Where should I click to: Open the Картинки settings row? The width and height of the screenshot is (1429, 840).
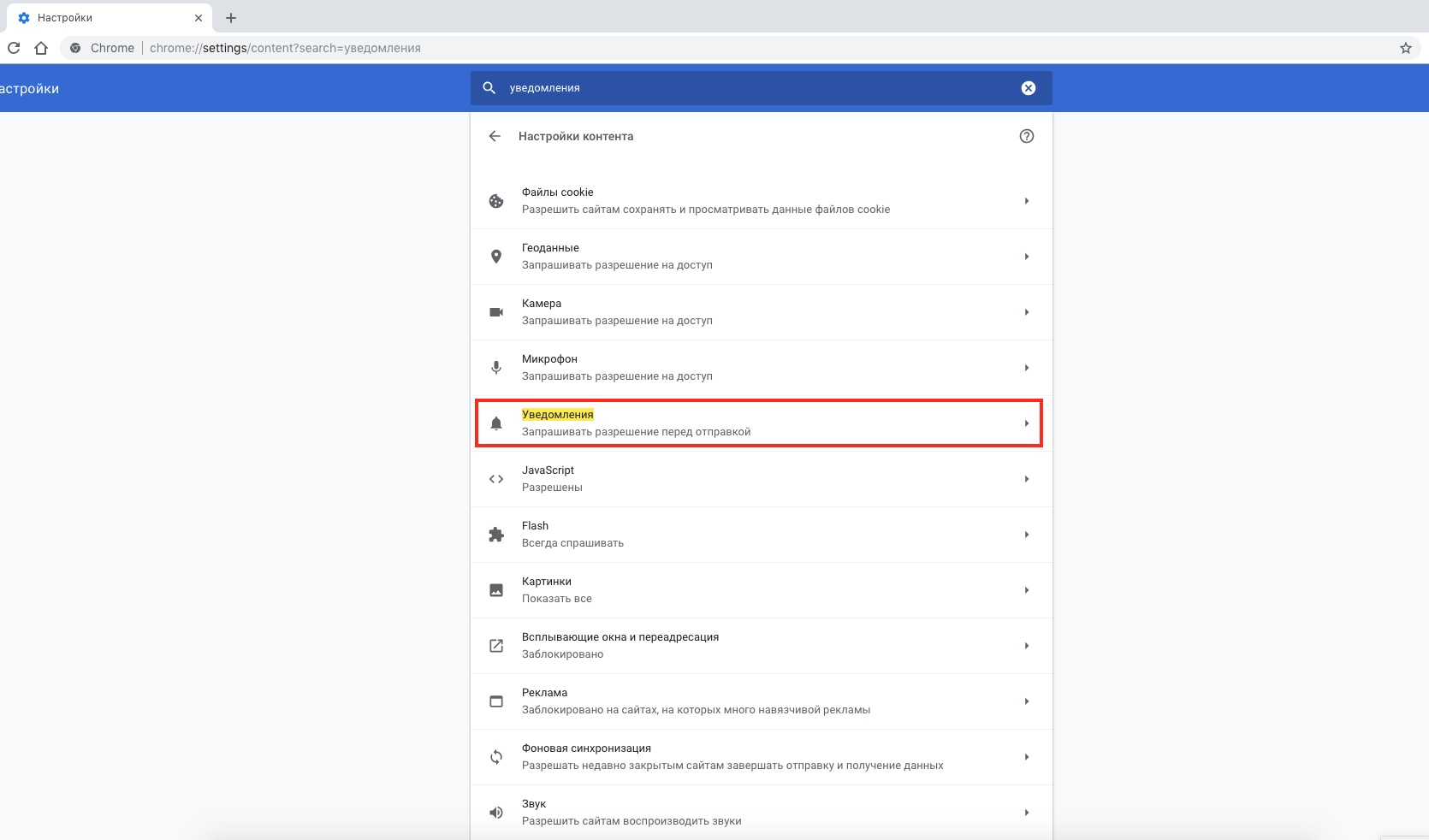760,590
